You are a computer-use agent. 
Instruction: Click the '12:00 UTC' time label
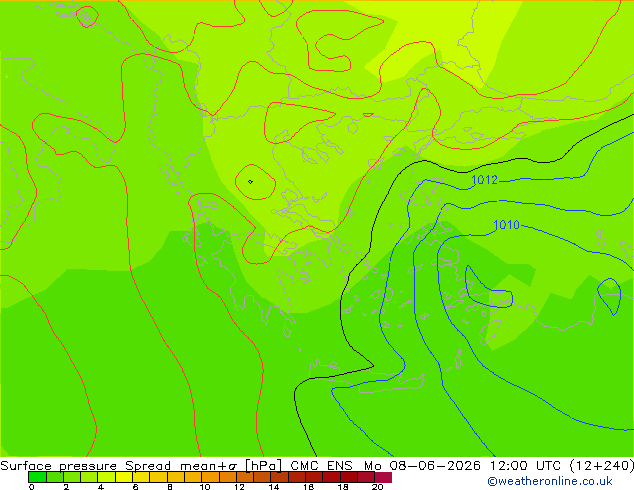(x=525, y=465)
